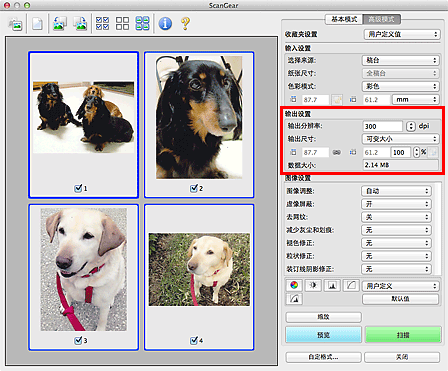Click the scale percent stepper
This screenshot has width=448, height=371.
tap(416, 152)
